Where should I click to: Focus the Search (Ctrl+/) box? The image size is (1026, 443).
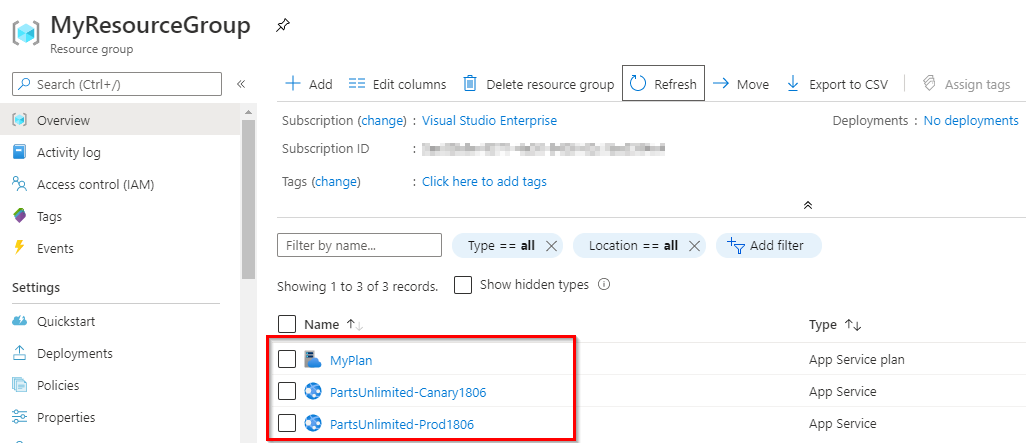pyautogui.click(x=117, y=84)
